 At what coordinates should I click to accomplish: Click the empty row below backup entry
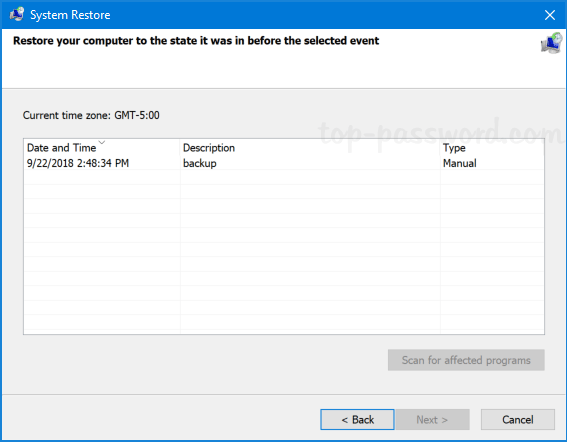(284, 178)
